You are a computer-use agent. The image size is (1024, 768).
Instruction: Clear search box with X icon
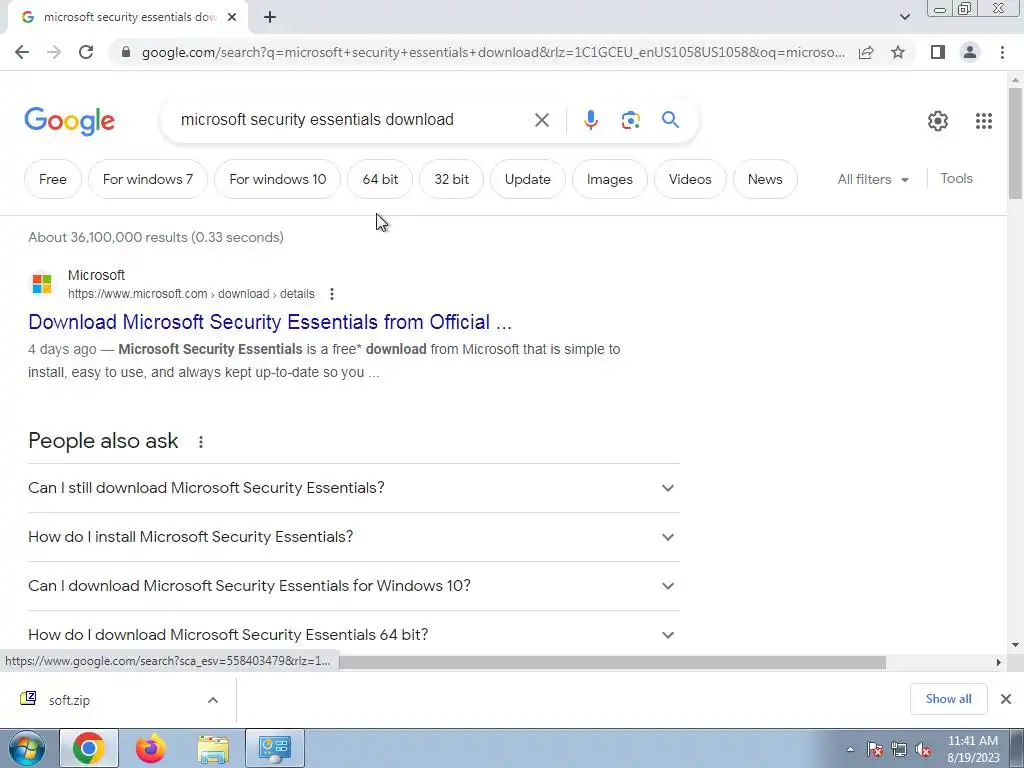tap(541, 120)
